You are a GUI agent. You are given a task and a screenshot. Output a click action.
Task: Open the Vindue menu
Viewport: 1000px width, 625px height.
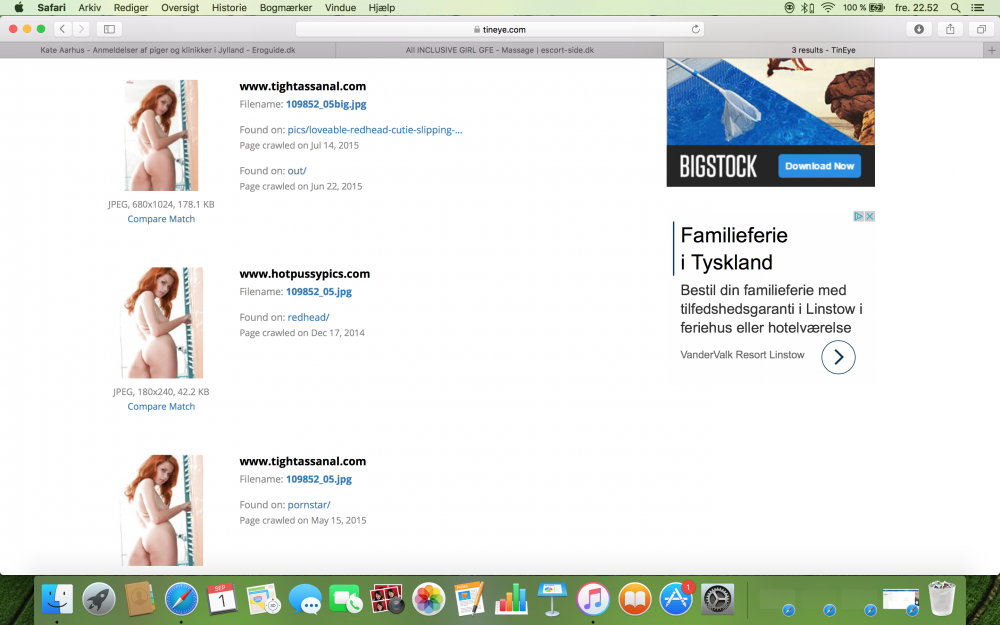[x=340, y=8]
